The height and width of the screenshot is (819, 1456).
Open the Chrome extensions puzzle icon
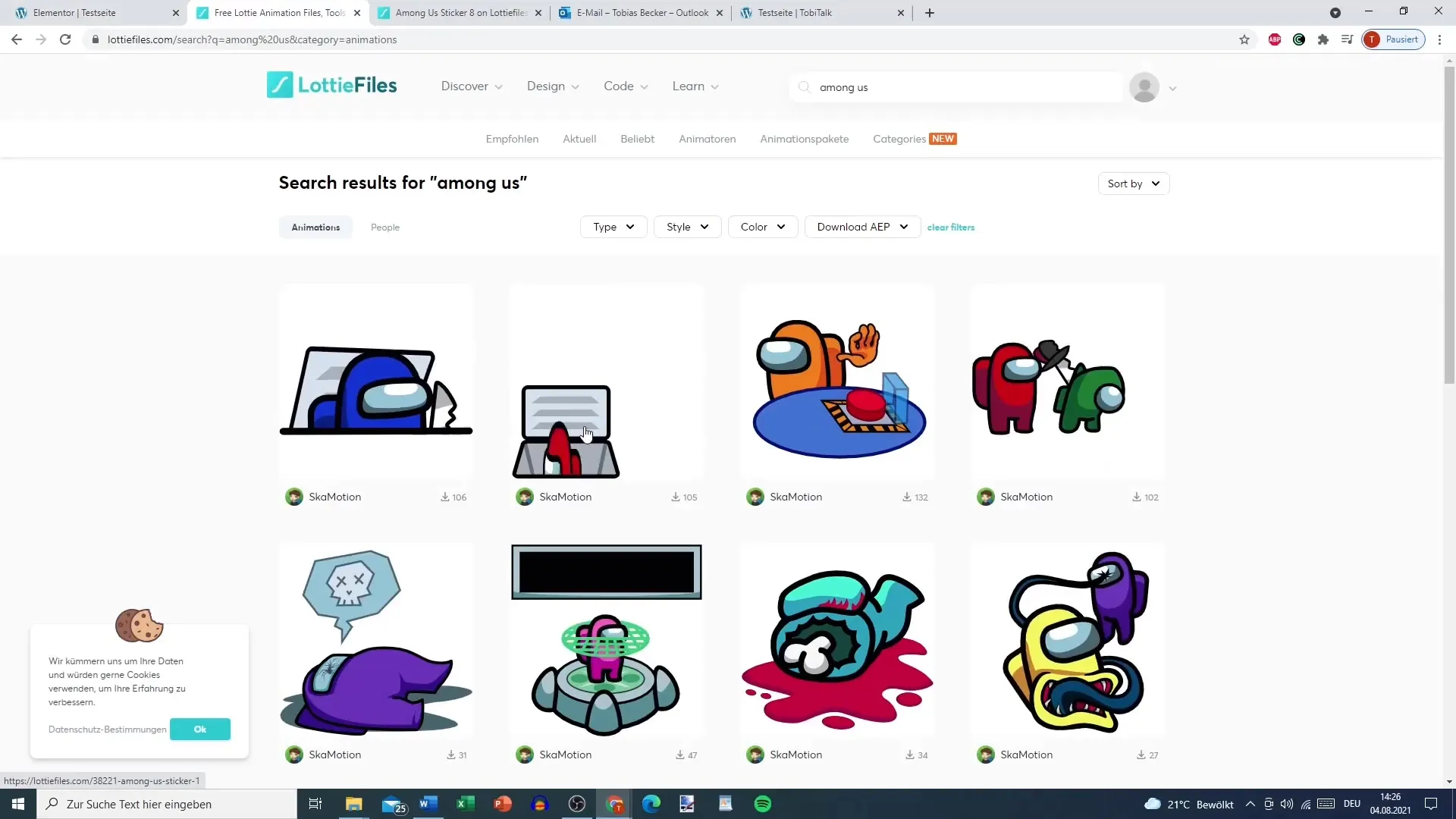pyautogui.click(x=1323, y=39)
